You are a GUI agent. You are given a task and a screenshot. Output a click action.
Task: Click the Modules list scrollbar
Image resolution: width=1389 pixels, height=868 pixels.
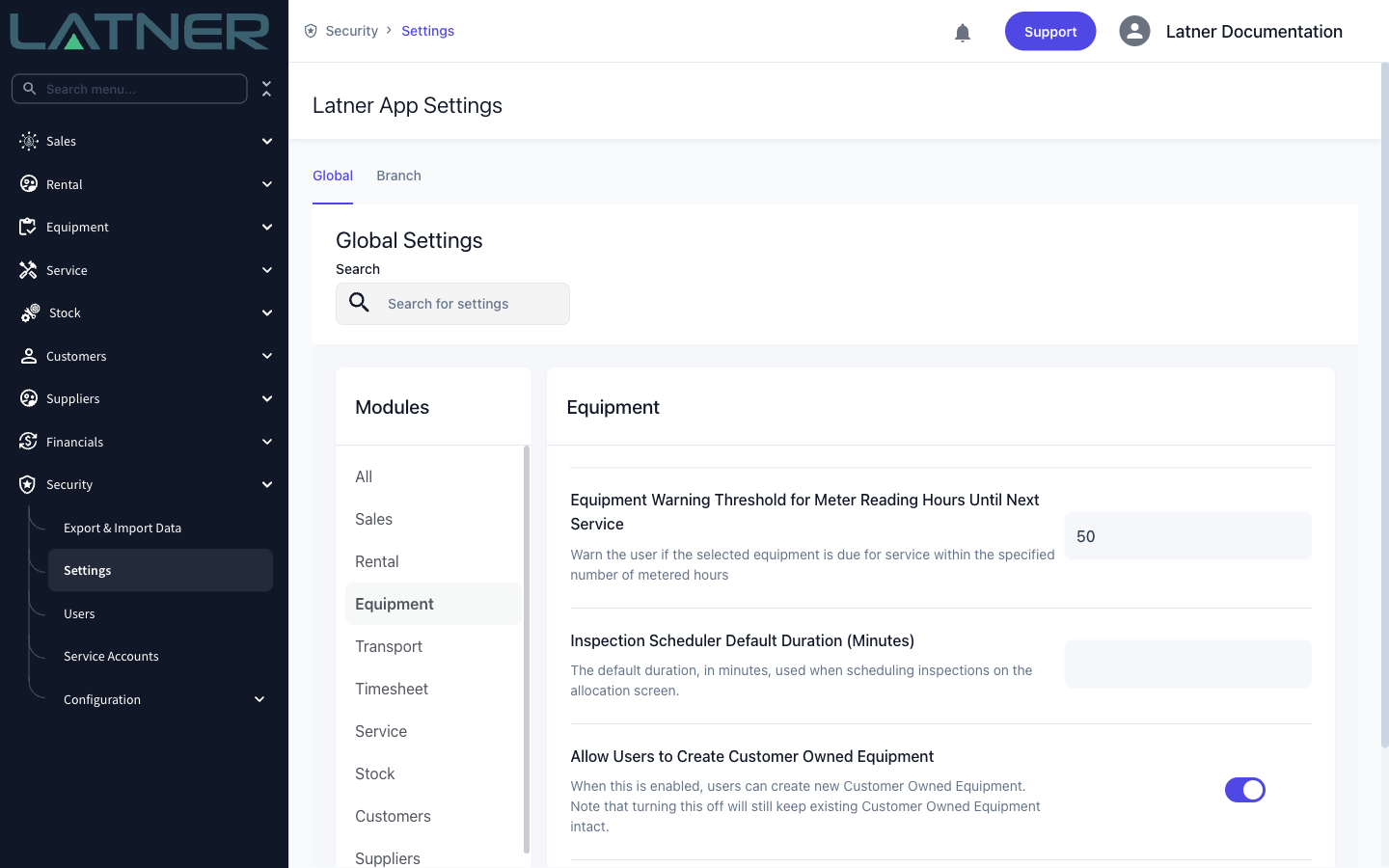coord(527,649)
